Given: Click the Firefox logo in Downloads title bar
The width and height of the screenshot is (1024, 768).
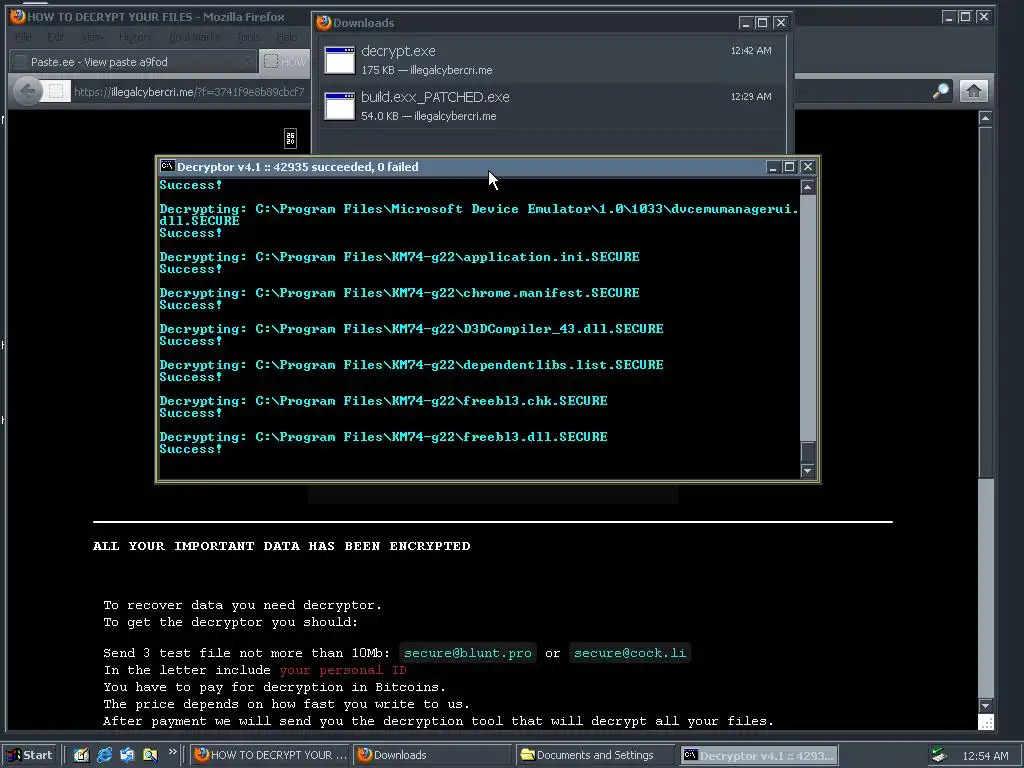Looking at the screenshot, I should point(323,23).
